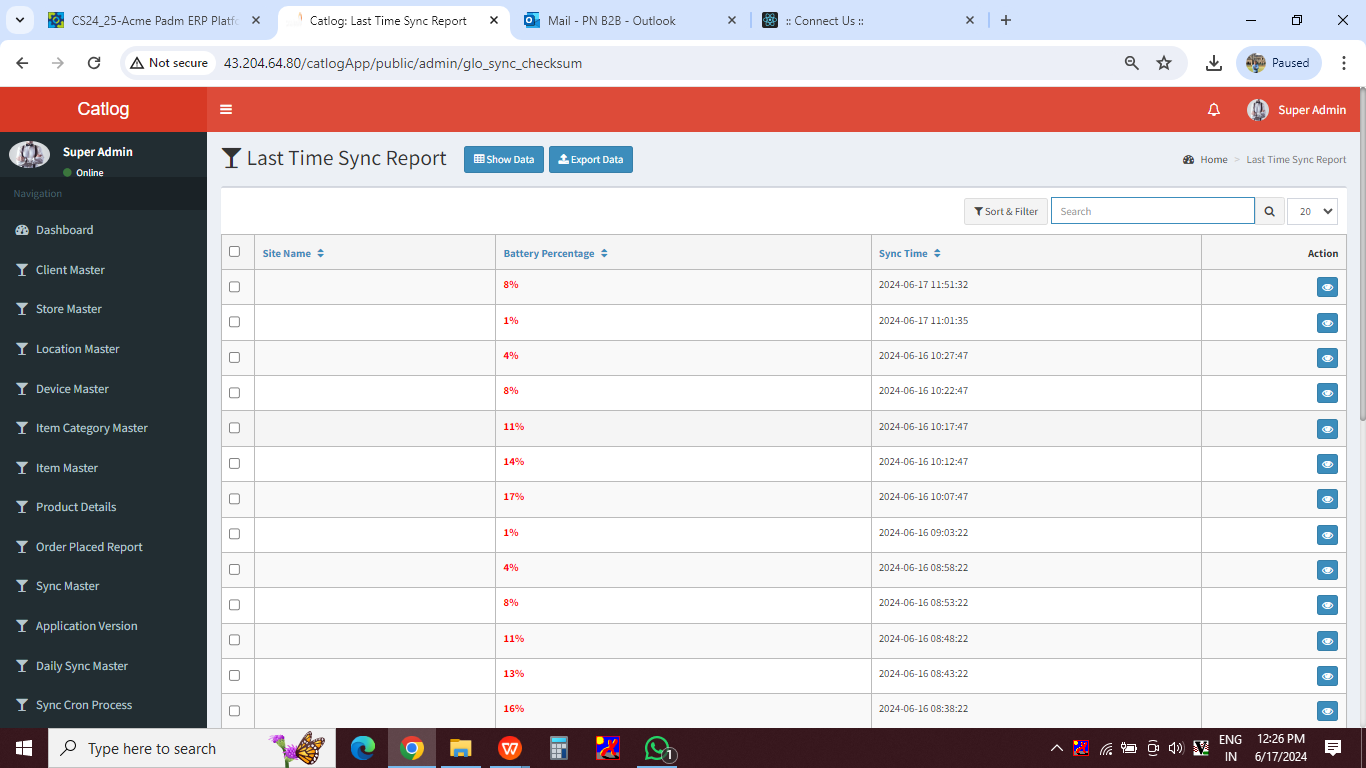The width and height of the screenshot is (1366, 768).
Task: Check the row with 1% at 11:01:35
Action: [235, 322]
